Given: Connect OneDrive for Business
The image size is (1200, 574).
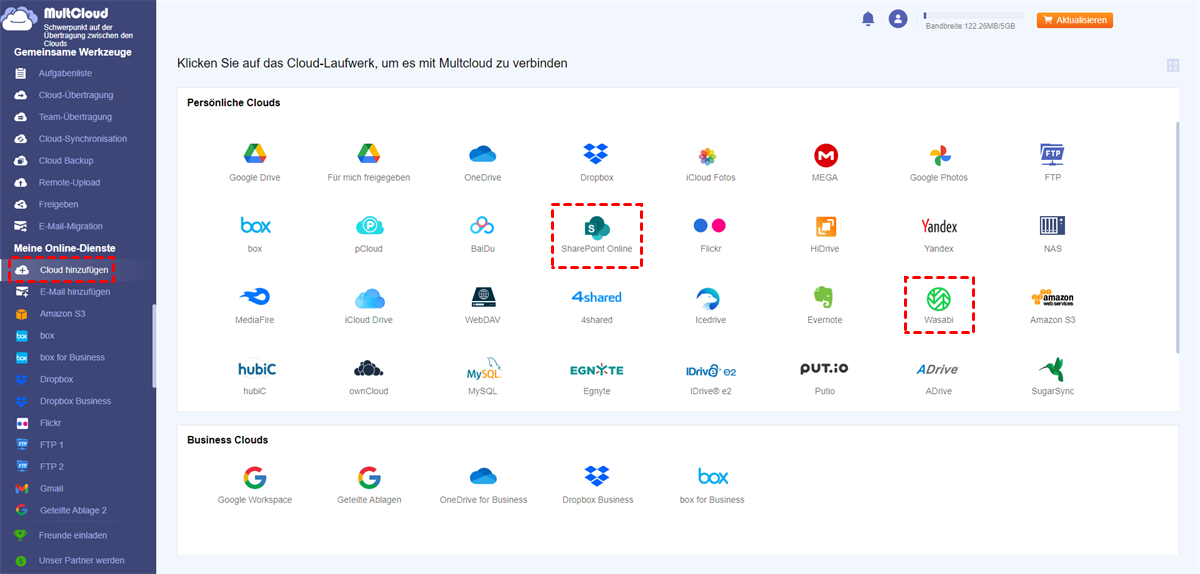Looking at the screenshot, I should click(483, 485).
